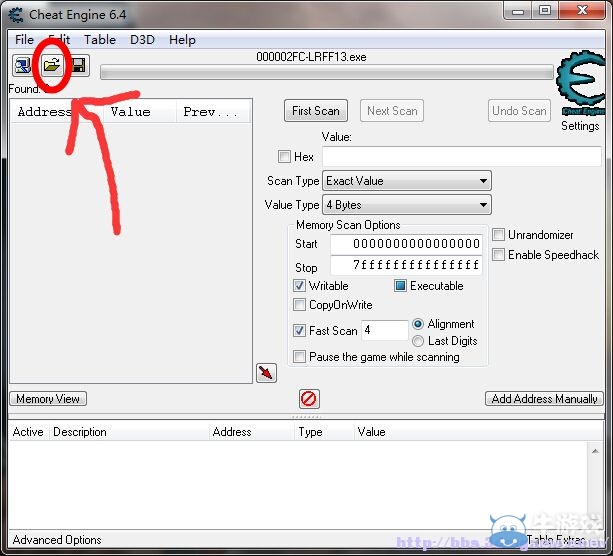
Task: Click the Stop address field
Action: (406, 265)
